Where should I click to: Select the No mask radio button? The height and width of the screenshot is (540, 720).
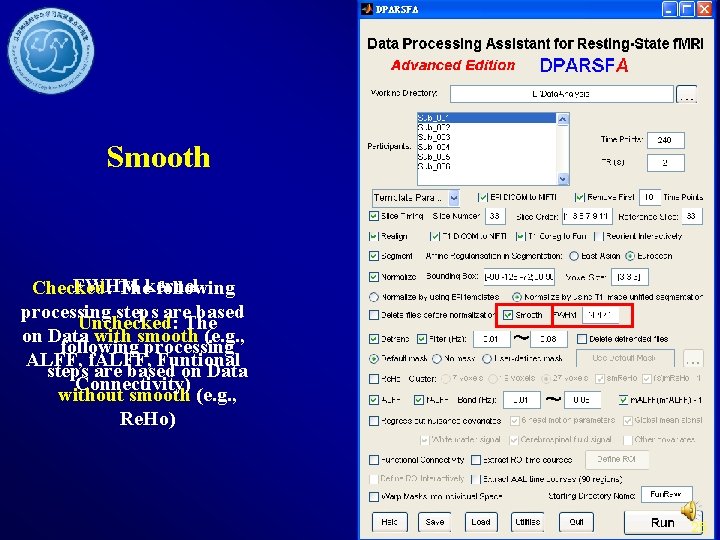pos(437,358)
